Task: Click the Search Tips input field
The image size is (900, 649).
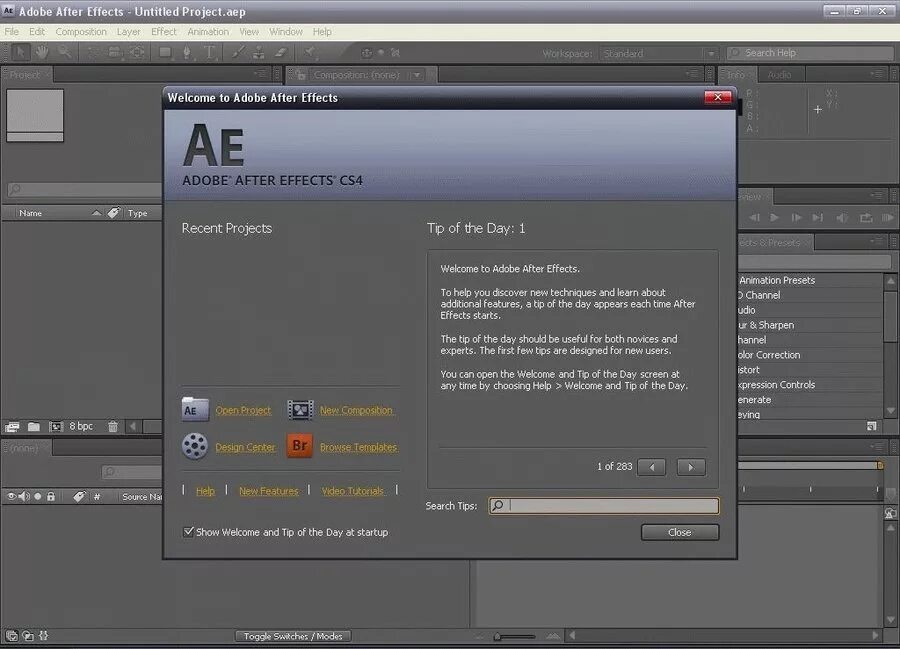Action: pos(603,506)
